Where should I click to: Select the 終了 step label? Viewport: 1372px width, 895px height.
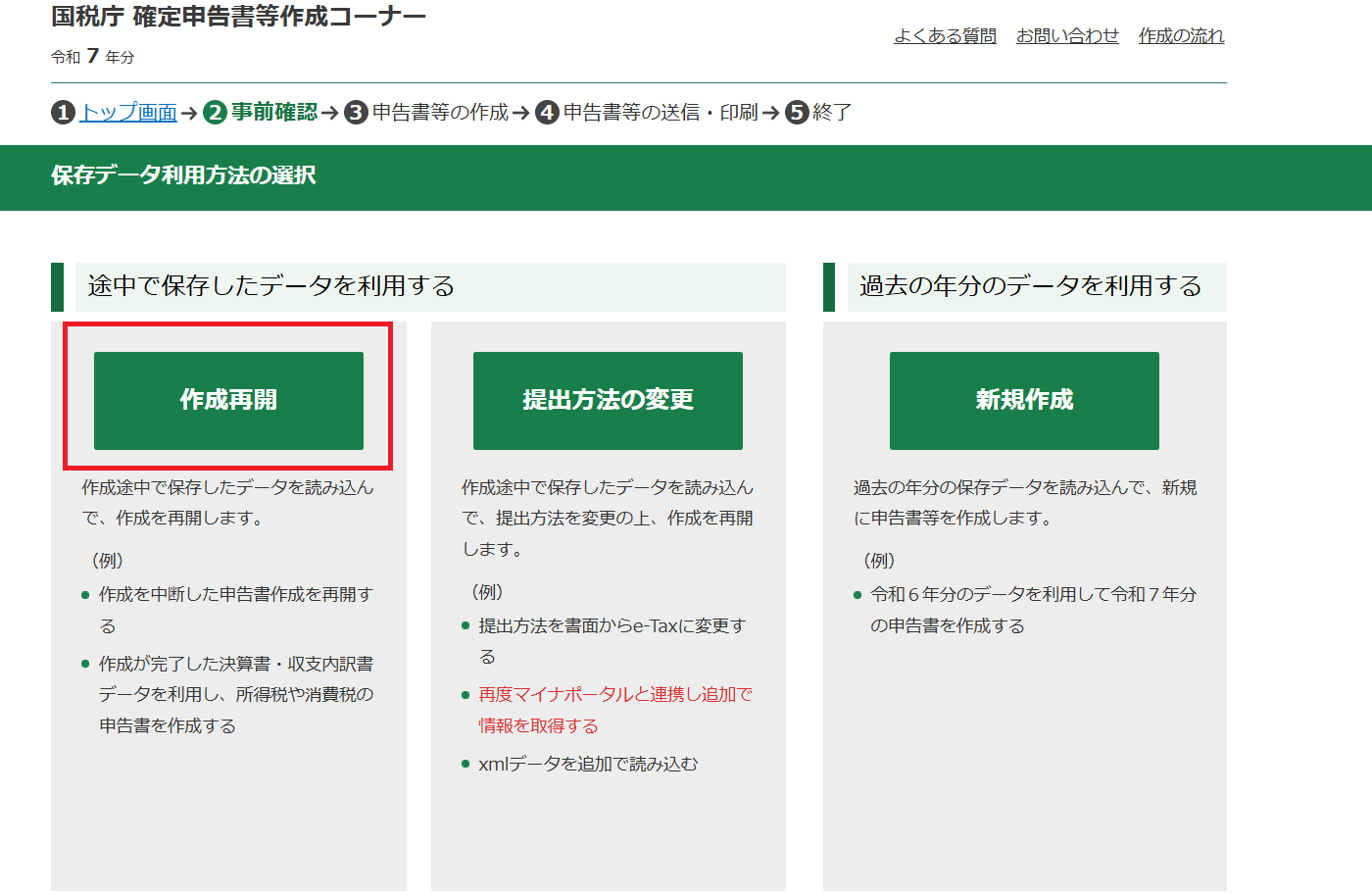pos(832,113)
